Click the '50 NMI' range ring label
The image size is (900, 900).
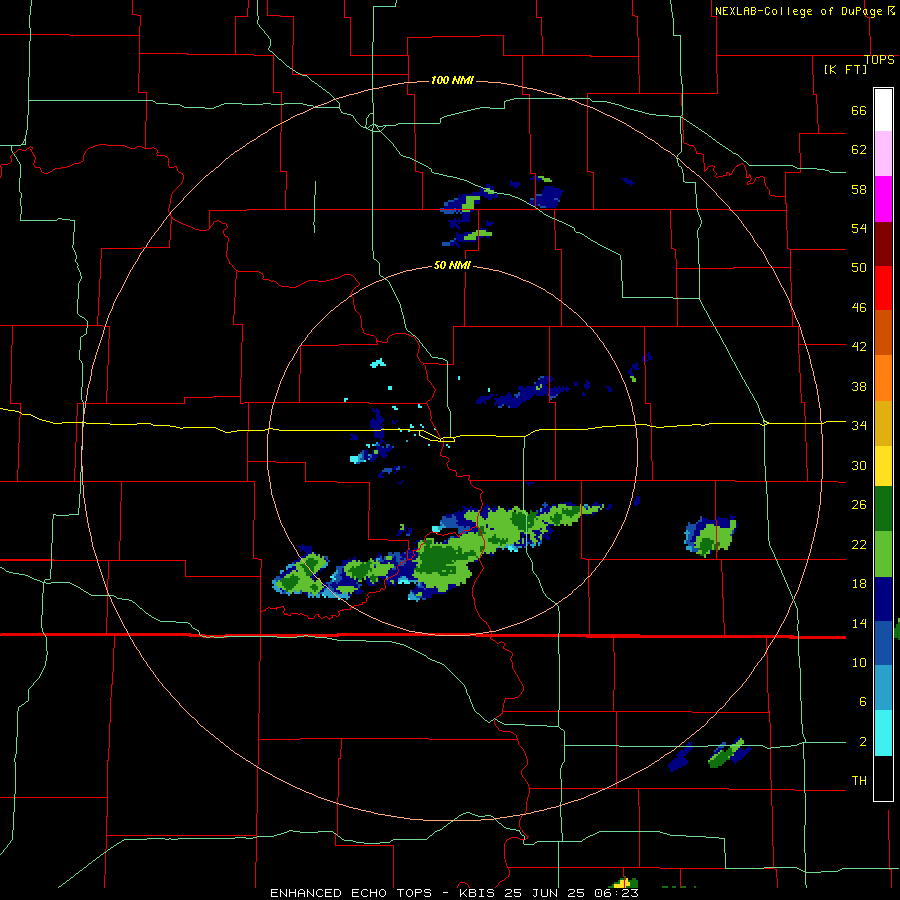click(x=452, y=265)
